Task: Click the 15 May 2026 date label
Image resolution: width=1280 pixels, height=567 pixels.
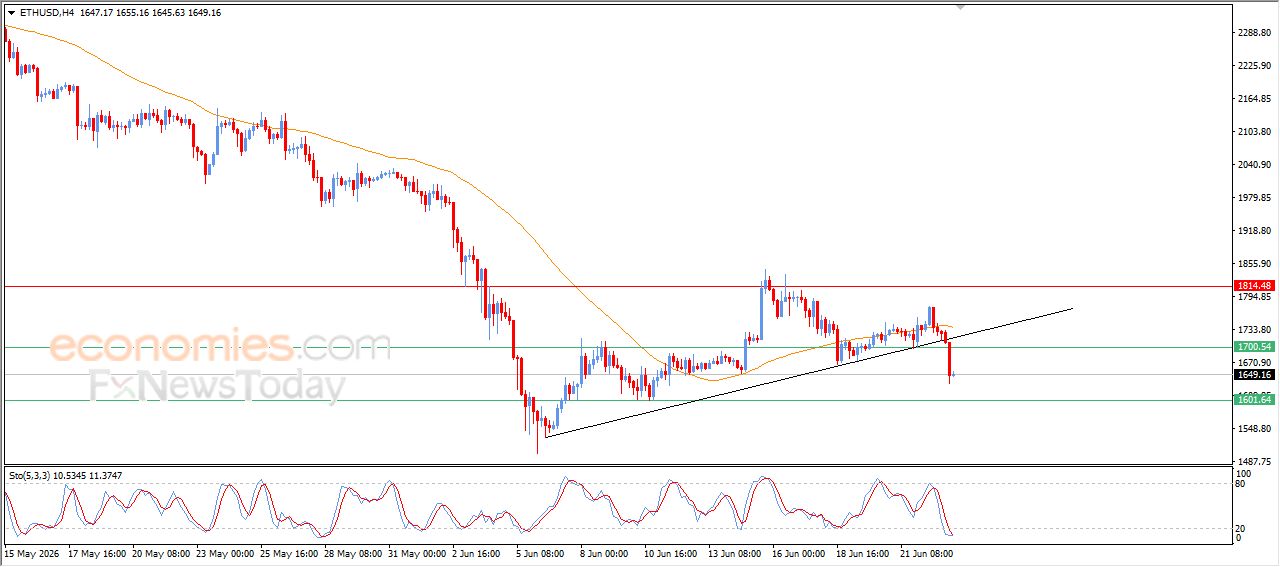Action: (32, 552)
